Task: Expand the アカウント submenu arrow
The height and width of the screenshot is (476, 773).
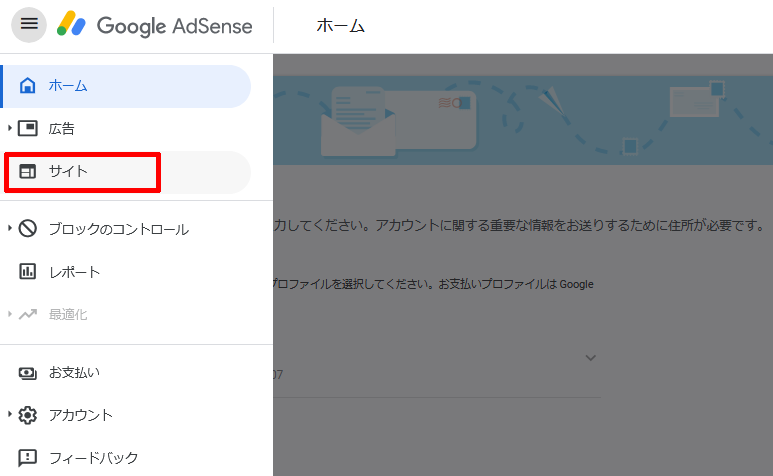Action: click(x=9, y=414)
